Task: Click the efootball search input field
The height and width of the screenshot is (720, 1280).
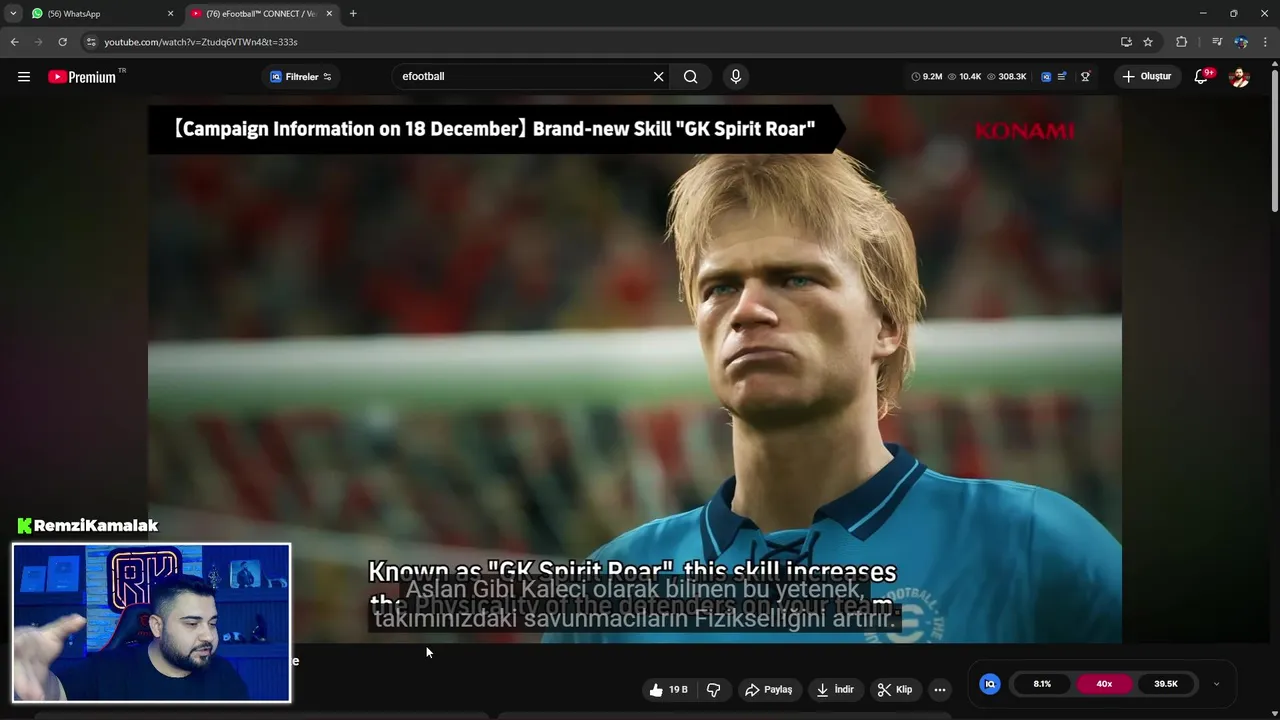Action: click(520, 76)
